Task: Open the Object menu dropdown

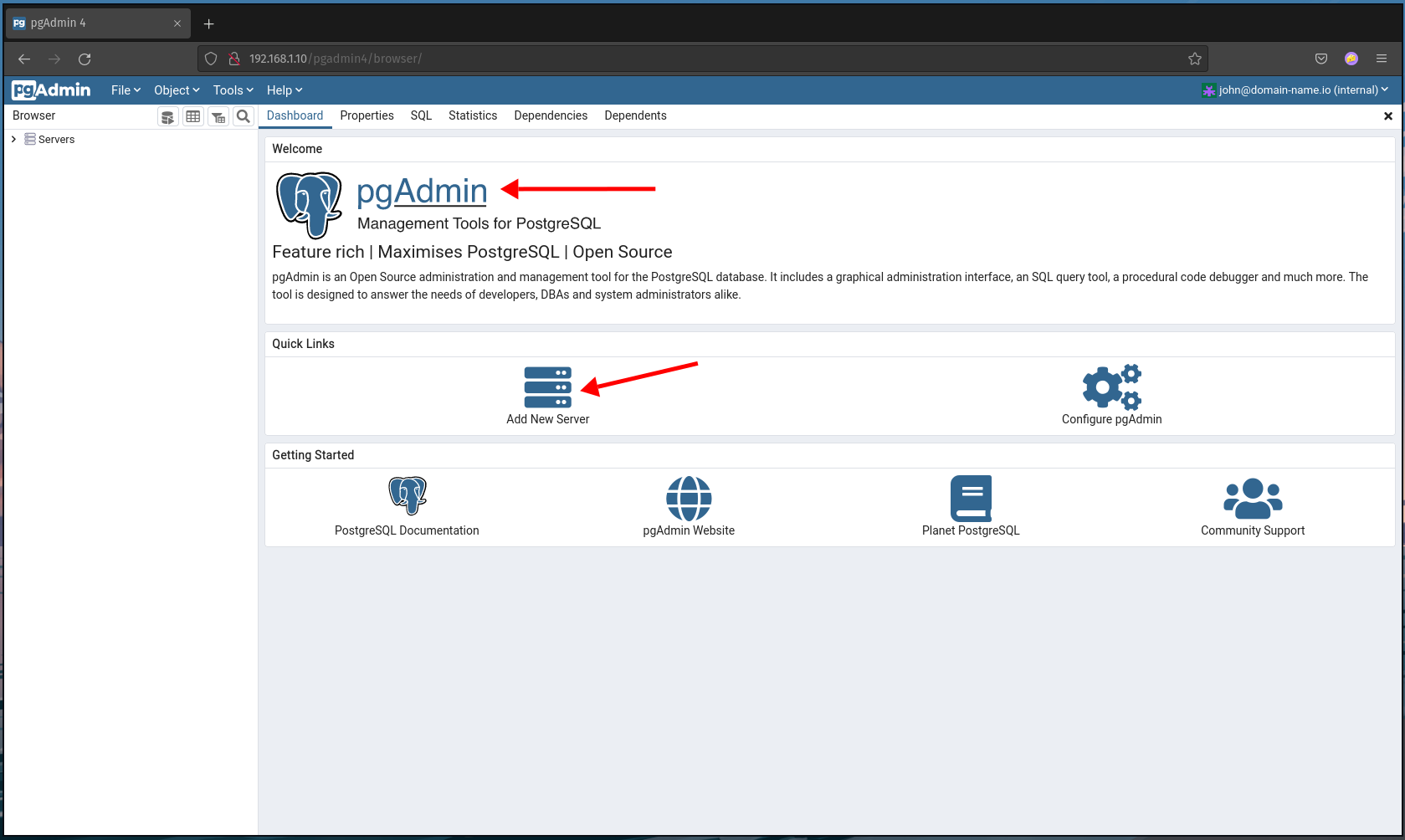Action: pos(177,90)
